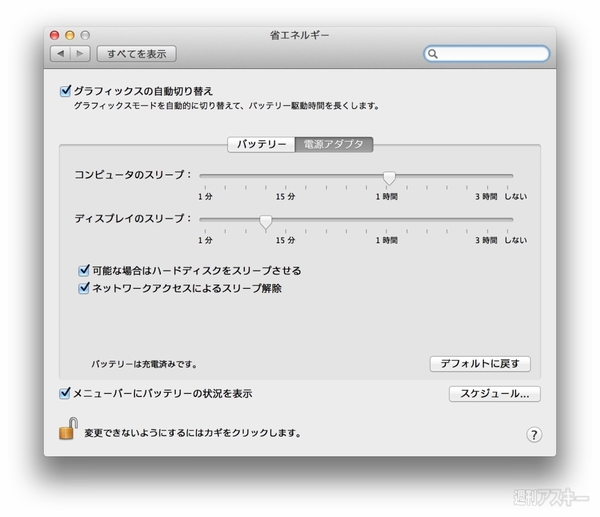Viewport: 600px width, 517px height.
Task: Click the デフォルトに戻す button
Action: [480, 364]
